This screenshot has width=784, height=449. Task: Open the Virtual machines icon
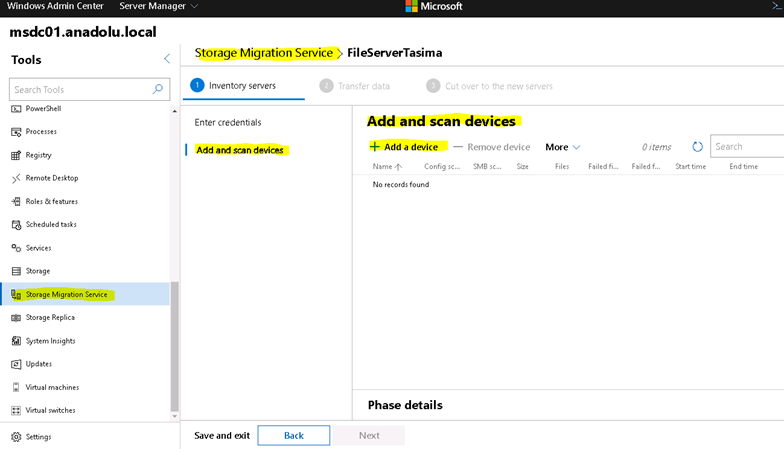(x=16, y=388)
